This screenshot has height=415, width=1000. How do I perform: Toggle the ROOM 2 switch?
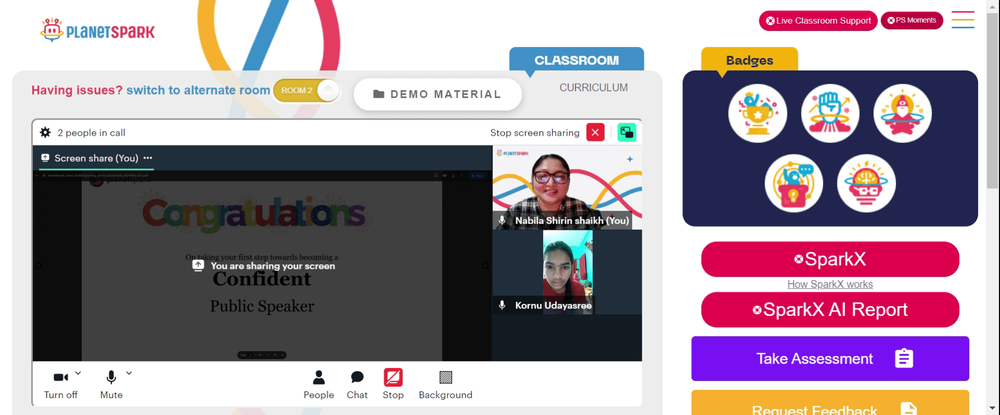tap(307, 91)
